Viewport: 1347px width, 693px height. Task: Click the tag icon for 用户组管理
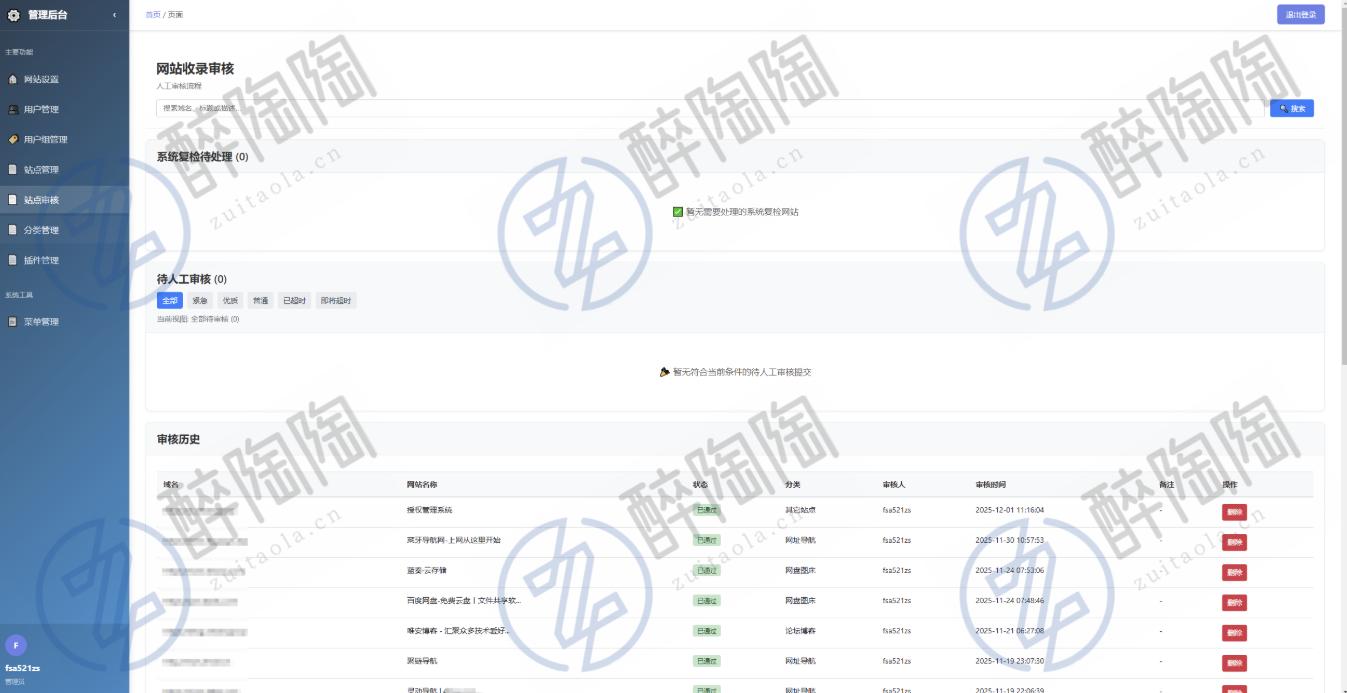13,139
